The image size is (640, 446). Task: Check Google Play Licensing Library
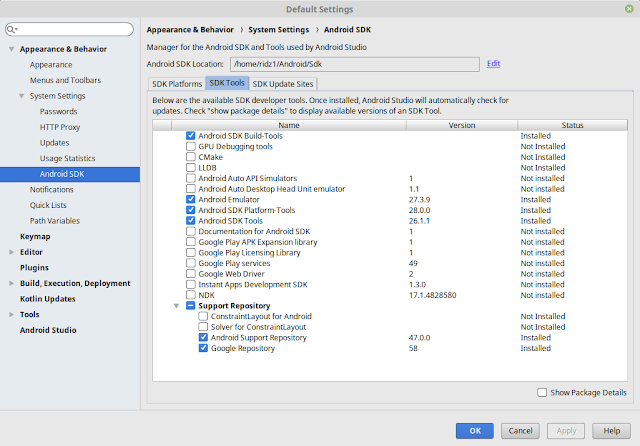pos(191,252)
